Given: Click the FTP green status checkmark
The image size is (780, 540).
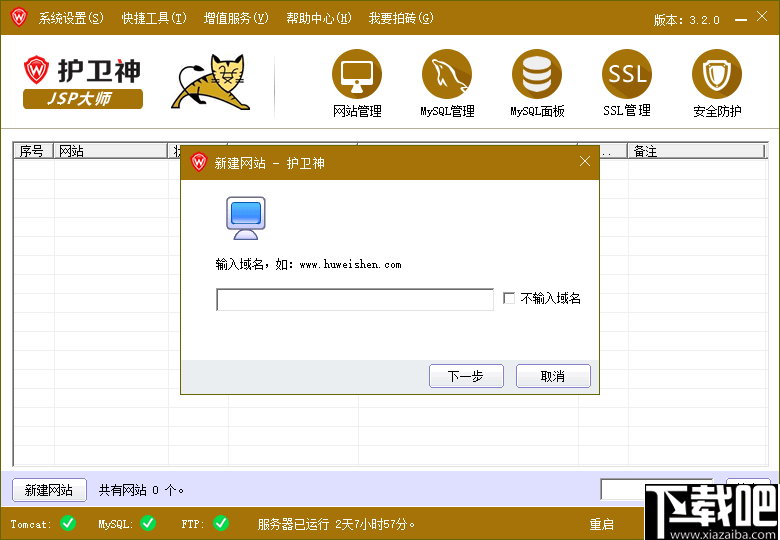Looking at the screenshot, I should (x=221, y=523).
